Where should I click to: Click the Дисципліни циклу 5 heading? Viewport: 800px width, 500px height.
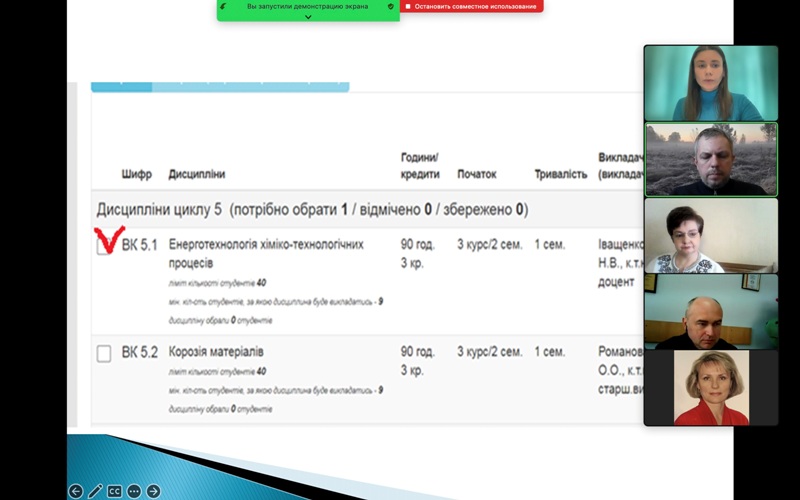coord(312,210)
